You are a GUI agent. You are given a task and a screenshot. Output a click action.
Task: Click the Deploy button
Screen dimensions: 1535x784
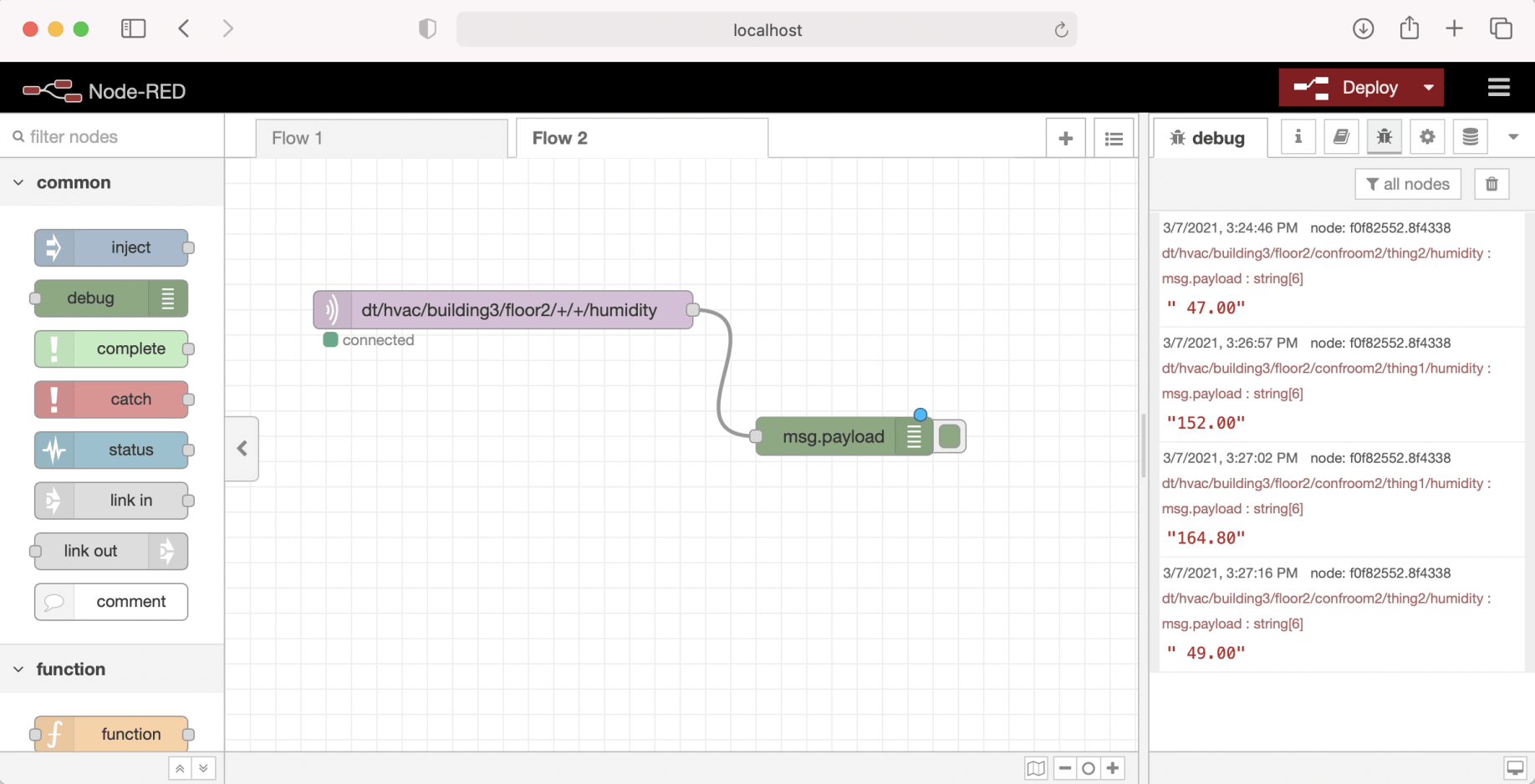1346,88
